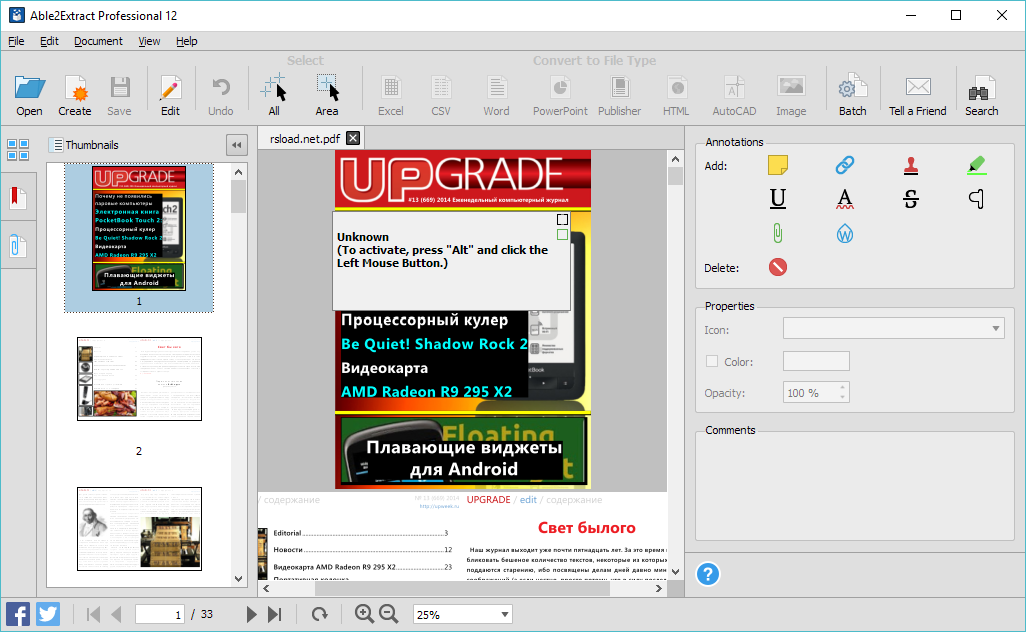Add a paperclip attachment annotation
Viewport: 1026px width, 632px height.
coord(778,233)
